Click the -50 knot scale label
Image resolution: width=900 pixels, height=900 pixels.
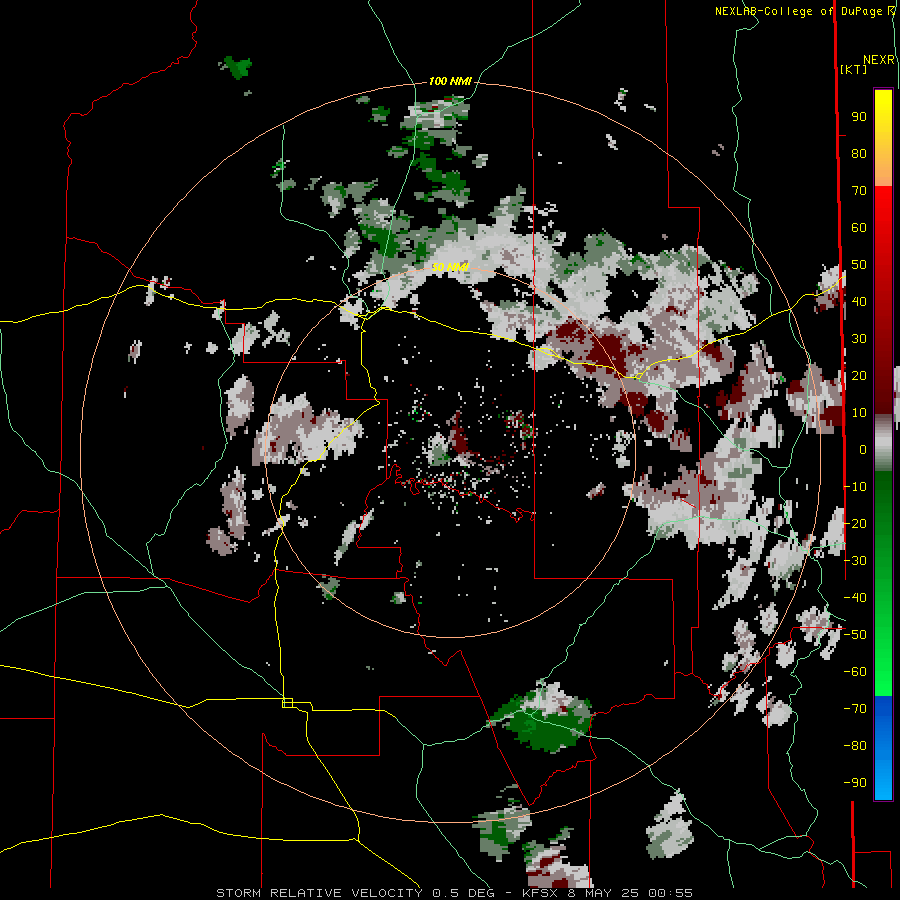coord(855,635)
